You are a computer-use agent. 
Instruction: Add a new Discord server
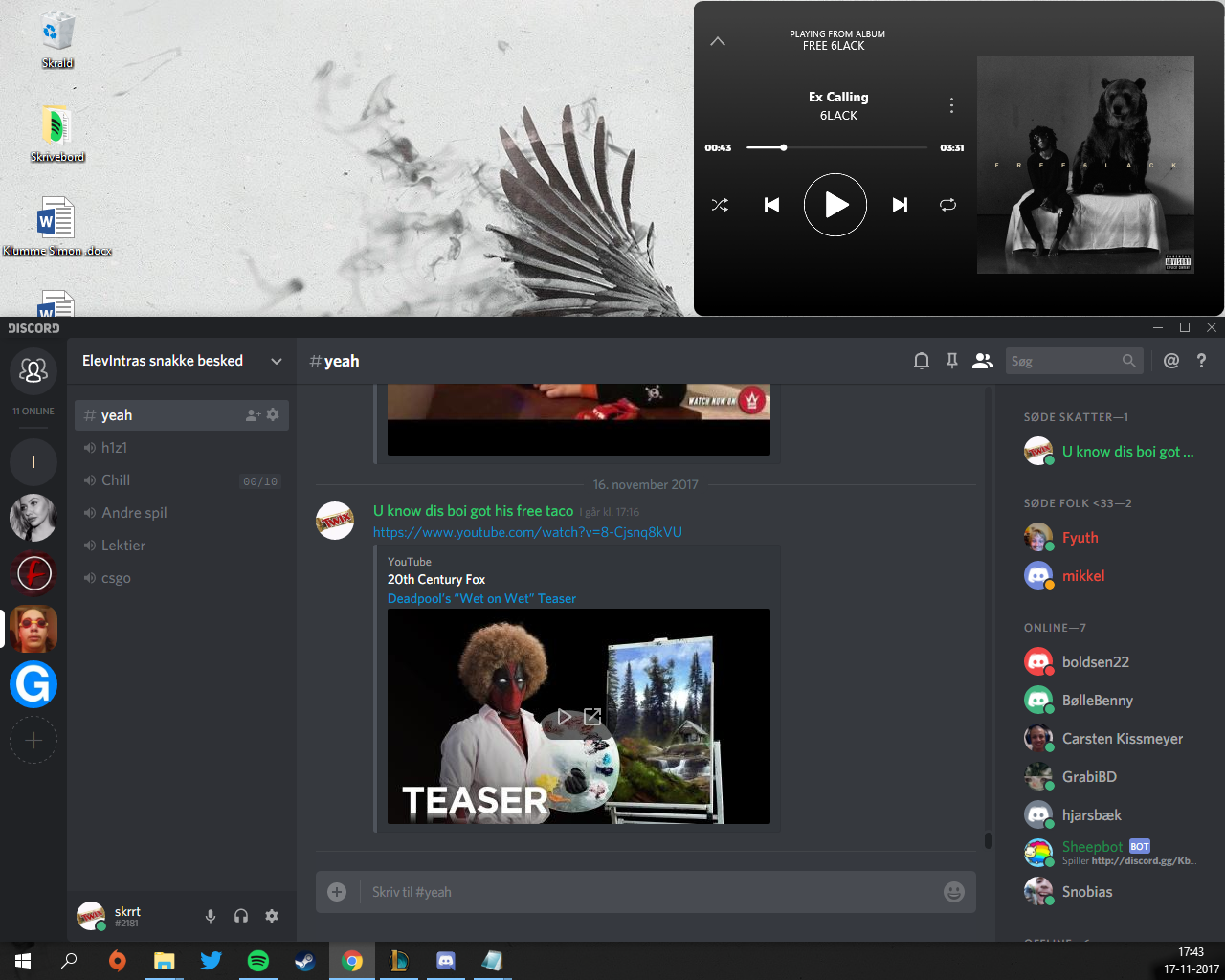click(33, 740)
